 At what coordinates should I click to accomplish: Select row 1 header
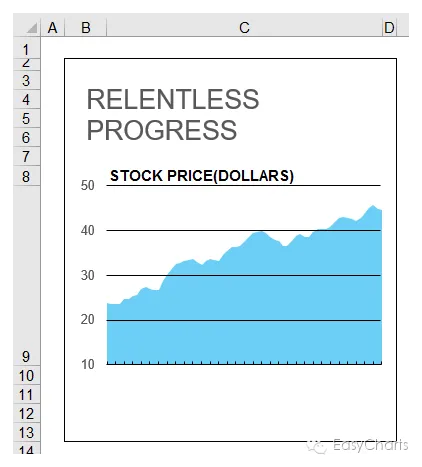coord(26,48)
